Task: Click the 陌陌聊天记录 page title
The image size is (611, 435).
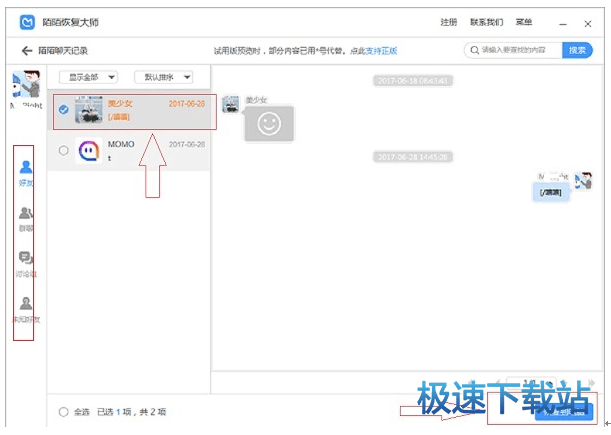Action: pos(63,51)
